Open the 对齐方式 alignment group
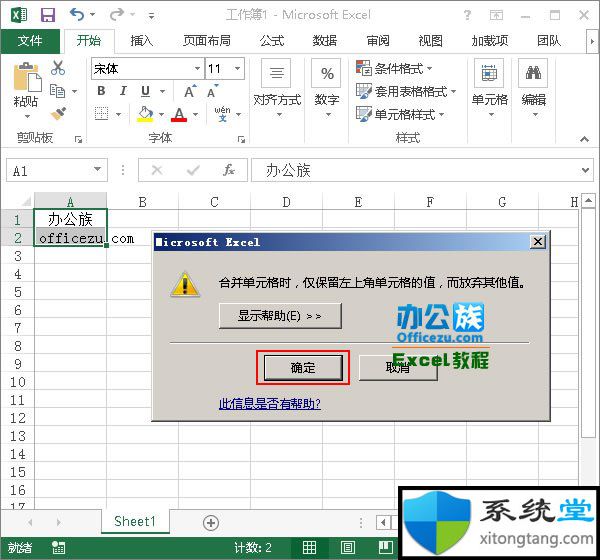Viewport: 600px width, 560px height. point(277,88)
